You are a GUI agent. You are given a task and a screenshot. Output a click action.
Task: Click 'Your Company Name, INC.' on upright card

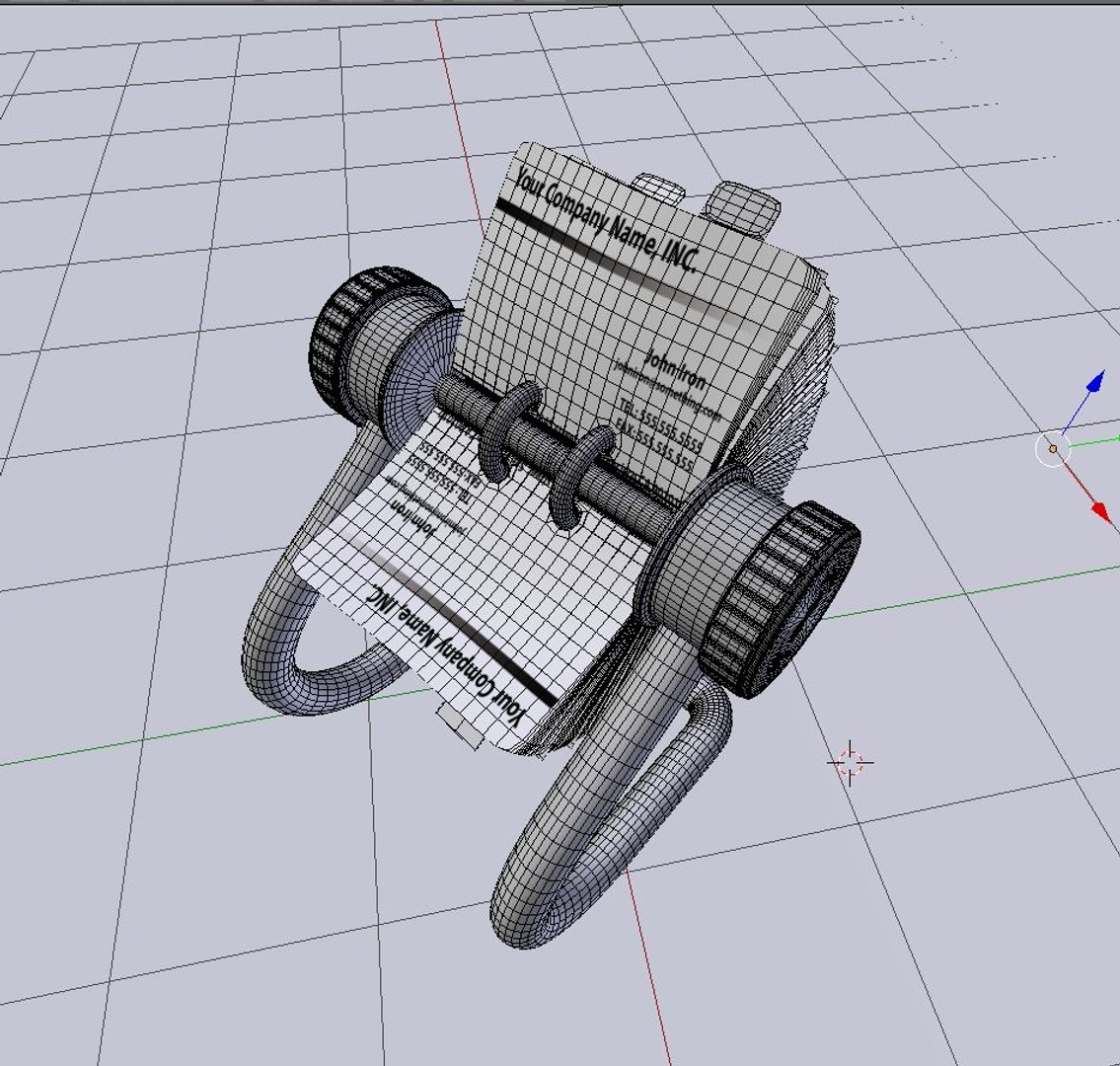607,218
